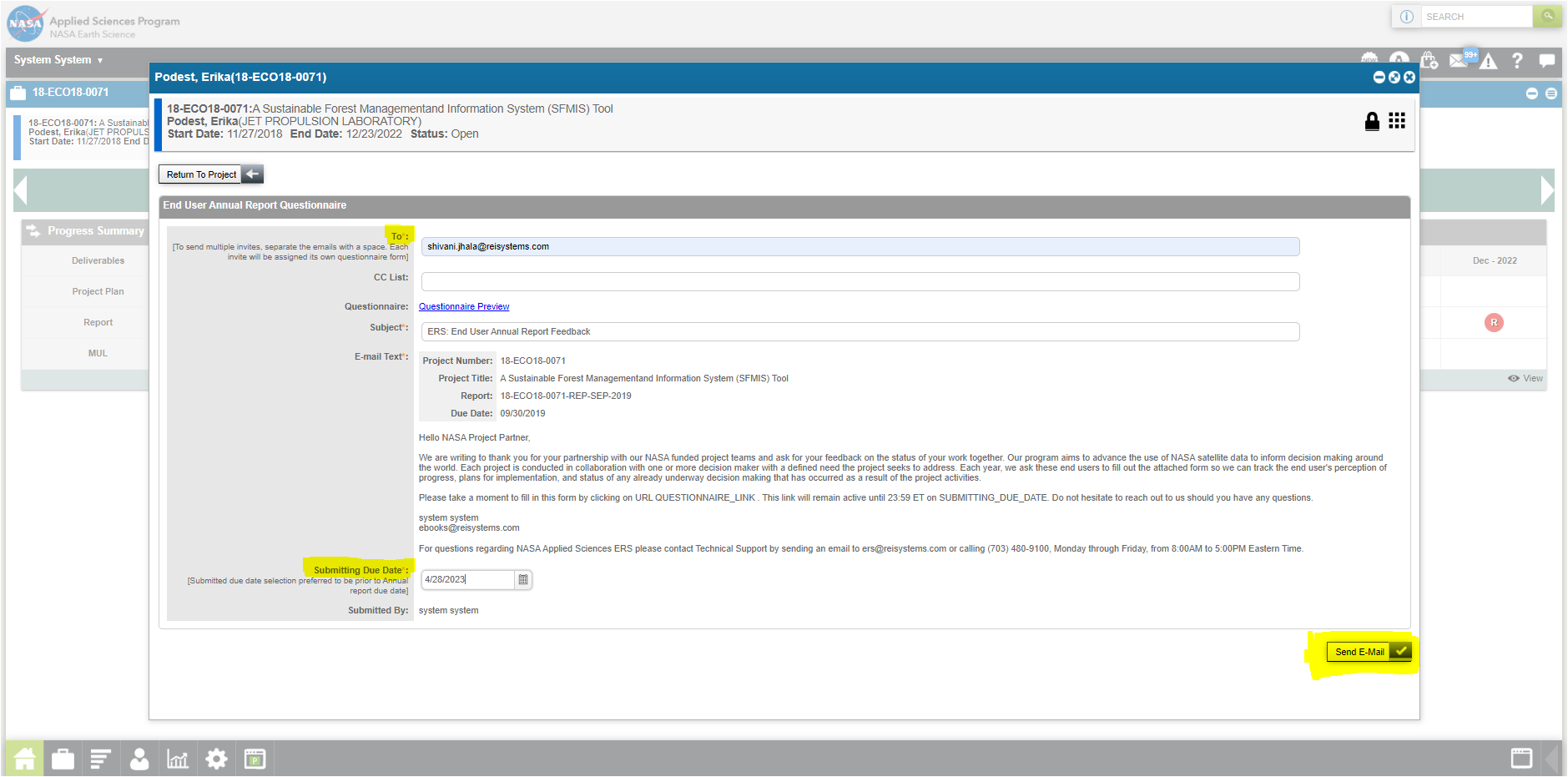Open the briefcase projects icon in bottom toolbar
The image size is (1568, 777).
[63, 759]
